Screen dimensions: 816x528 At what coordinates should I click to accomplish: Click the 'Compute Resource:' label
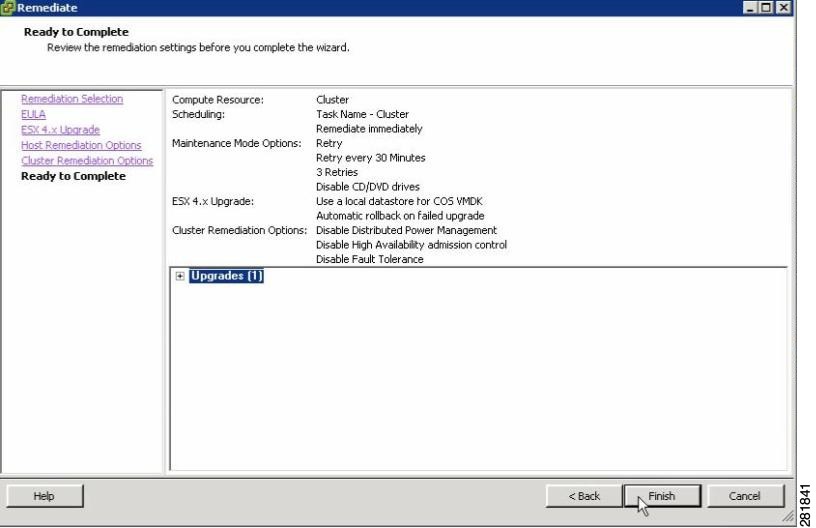pos(218,100)
